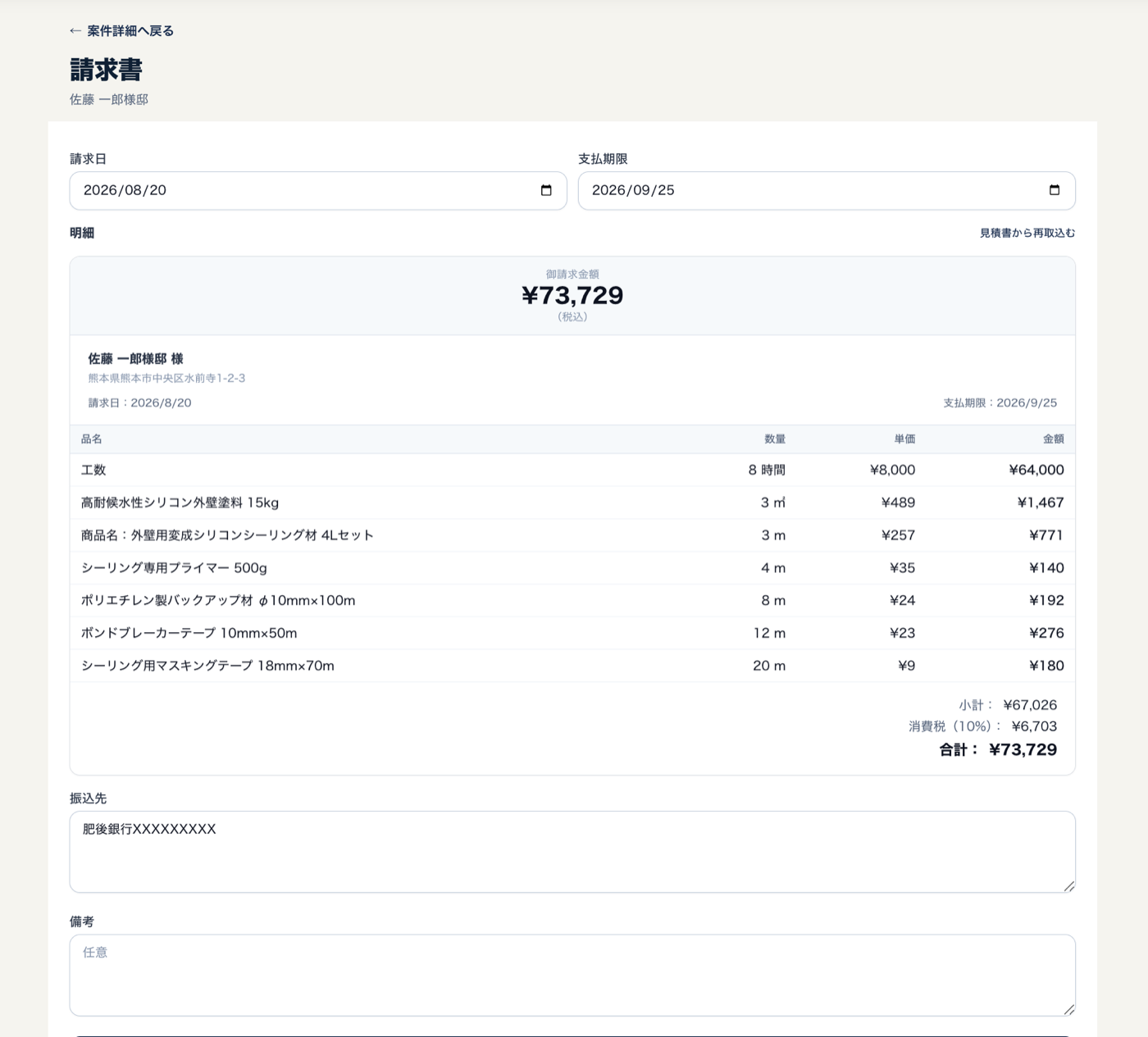
Task: Select the 請求書 page heading
Action: pyautogui.click(x=106, y=70)
